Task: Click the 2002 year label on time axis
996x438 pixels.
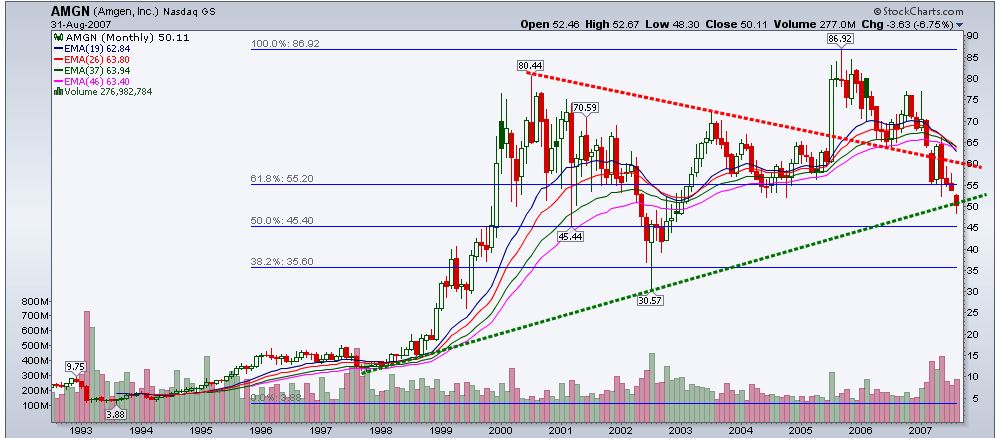Action: tap(619, 430)
